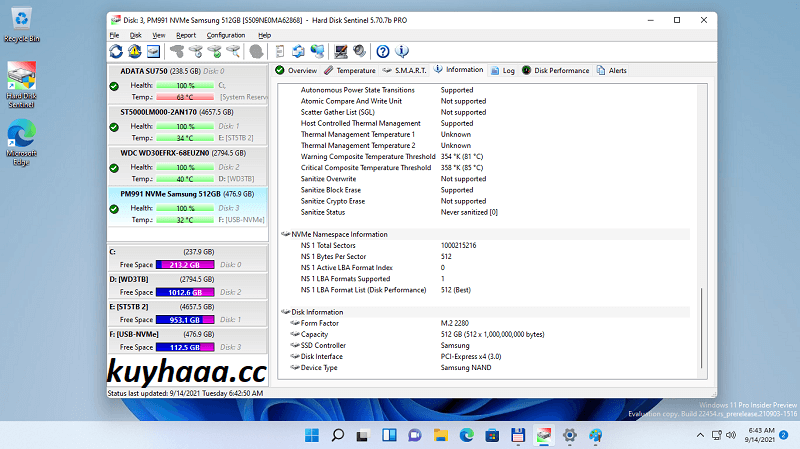Open the report document toolbar icon

280,51
